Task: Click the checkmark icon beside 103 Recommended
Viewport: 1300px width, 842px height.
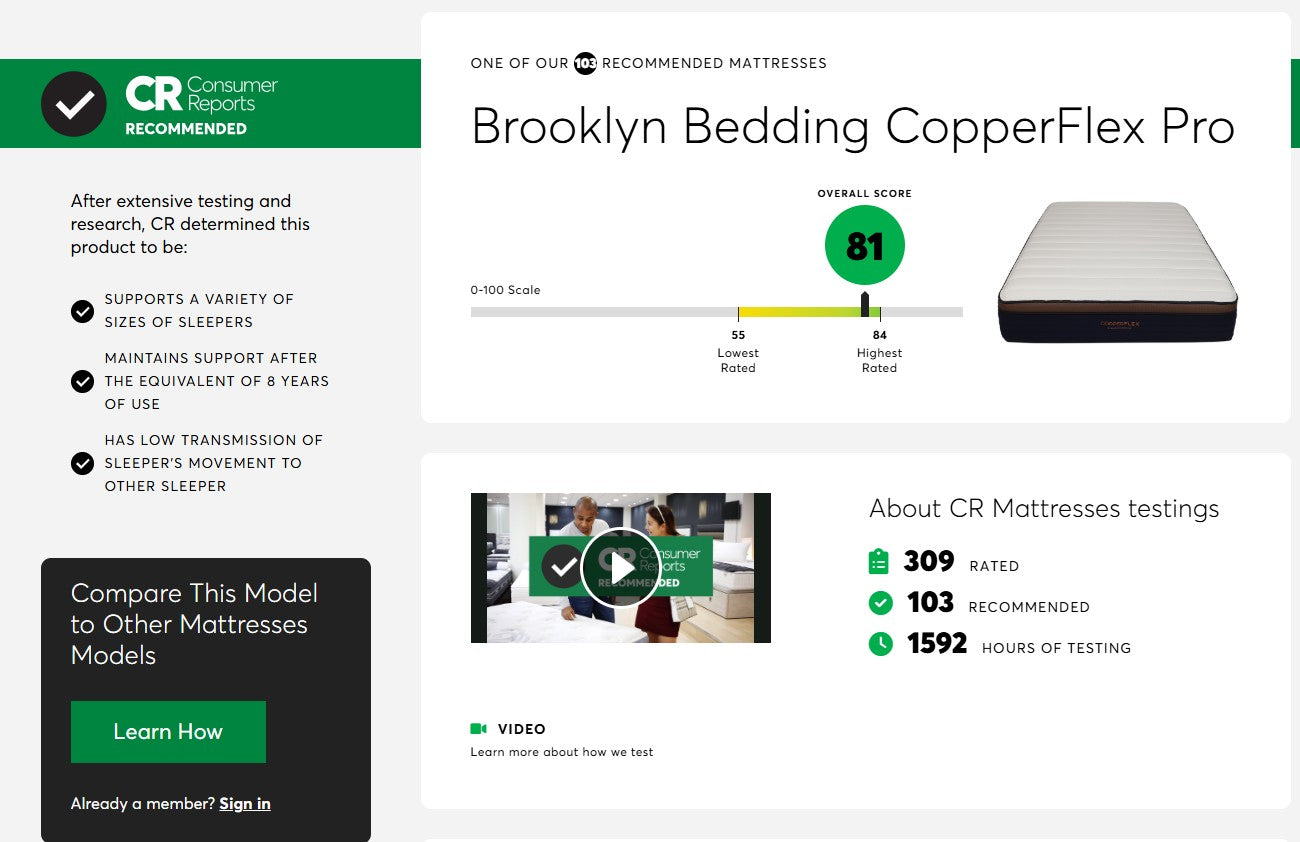Action: (x=880, y=603)
